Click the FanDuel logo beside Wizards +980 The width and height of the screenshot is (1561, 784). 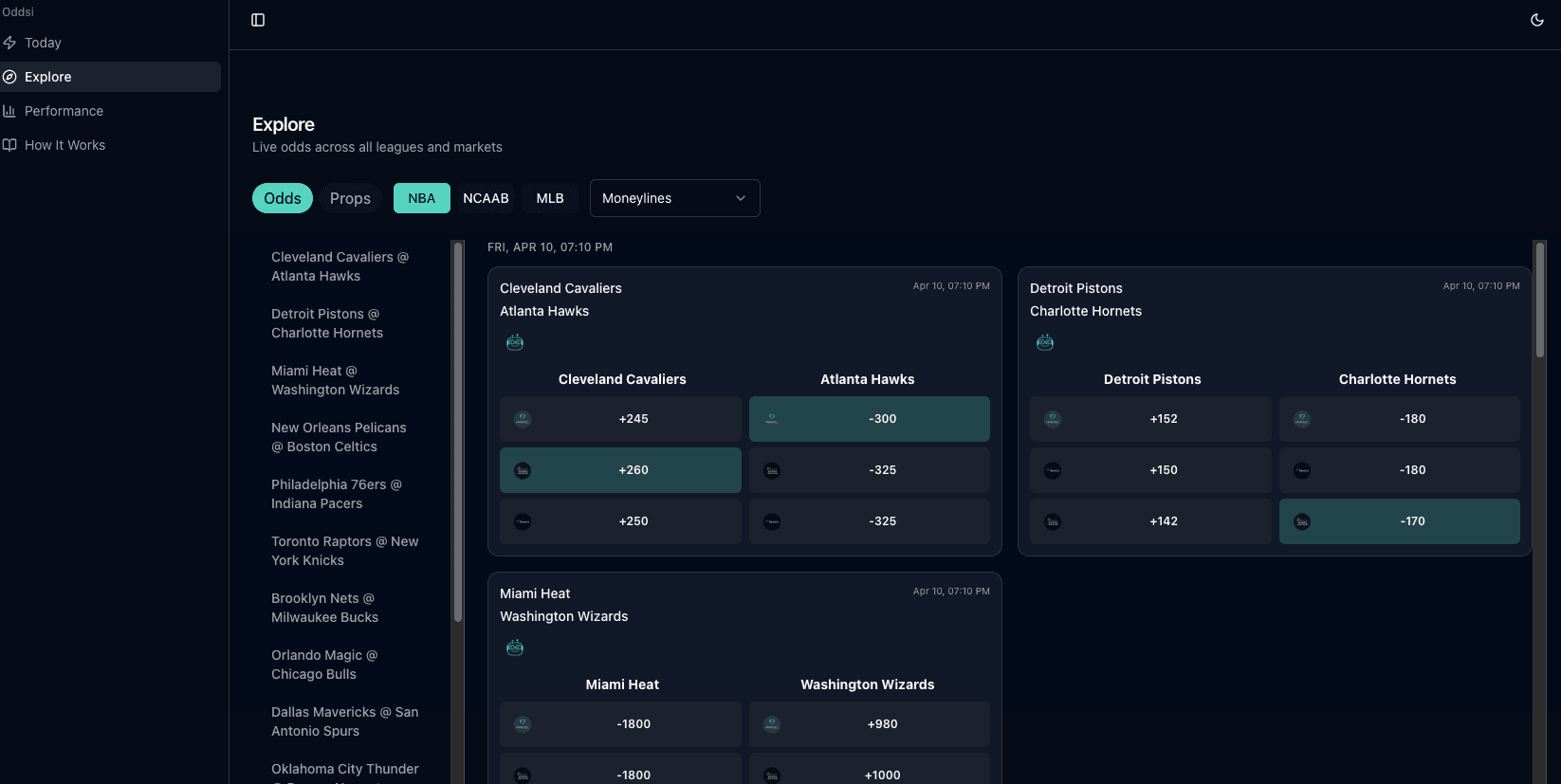click(772, 724)
